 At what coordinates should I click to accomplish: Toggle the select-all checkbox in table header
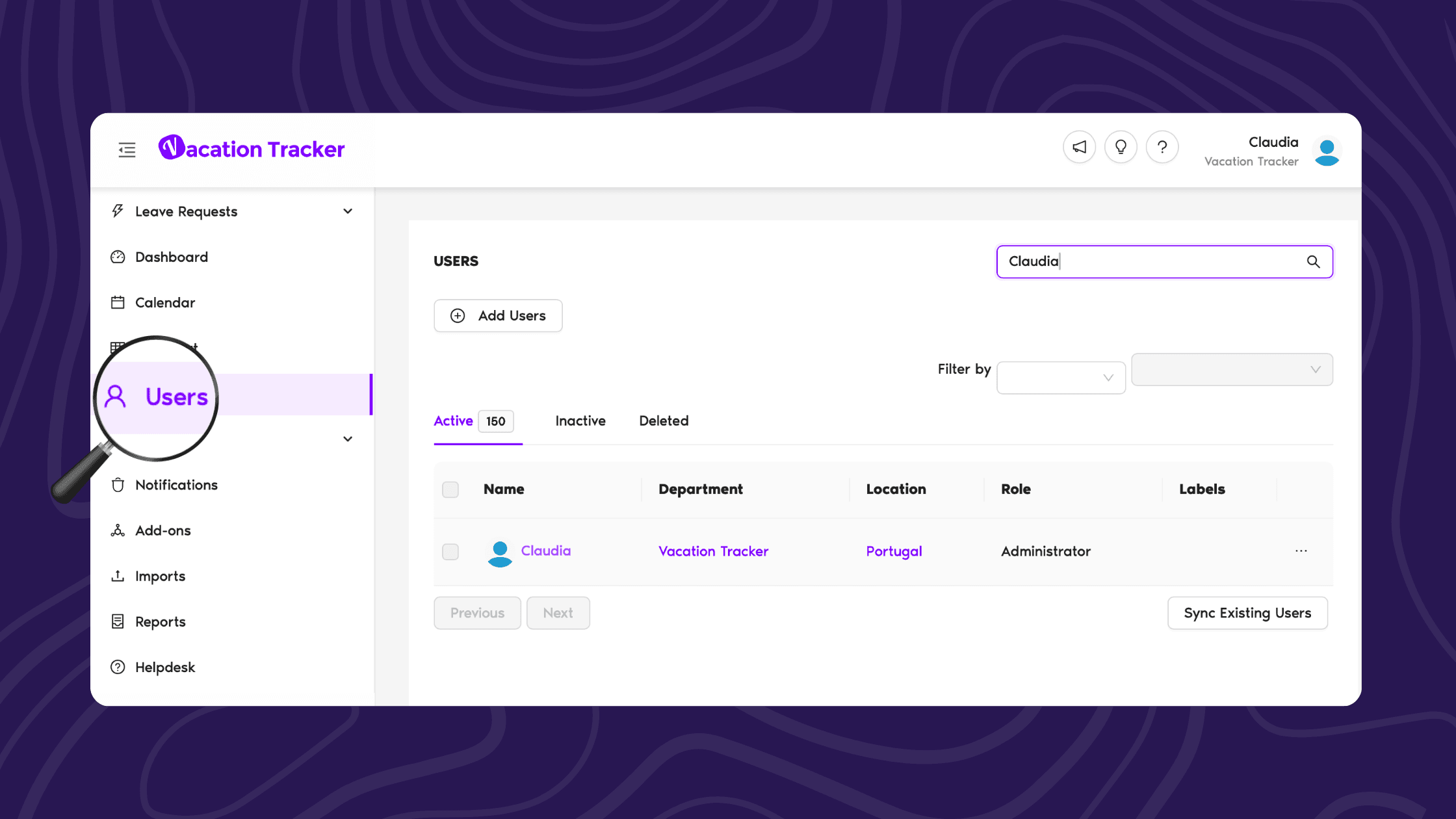[450, 489]
